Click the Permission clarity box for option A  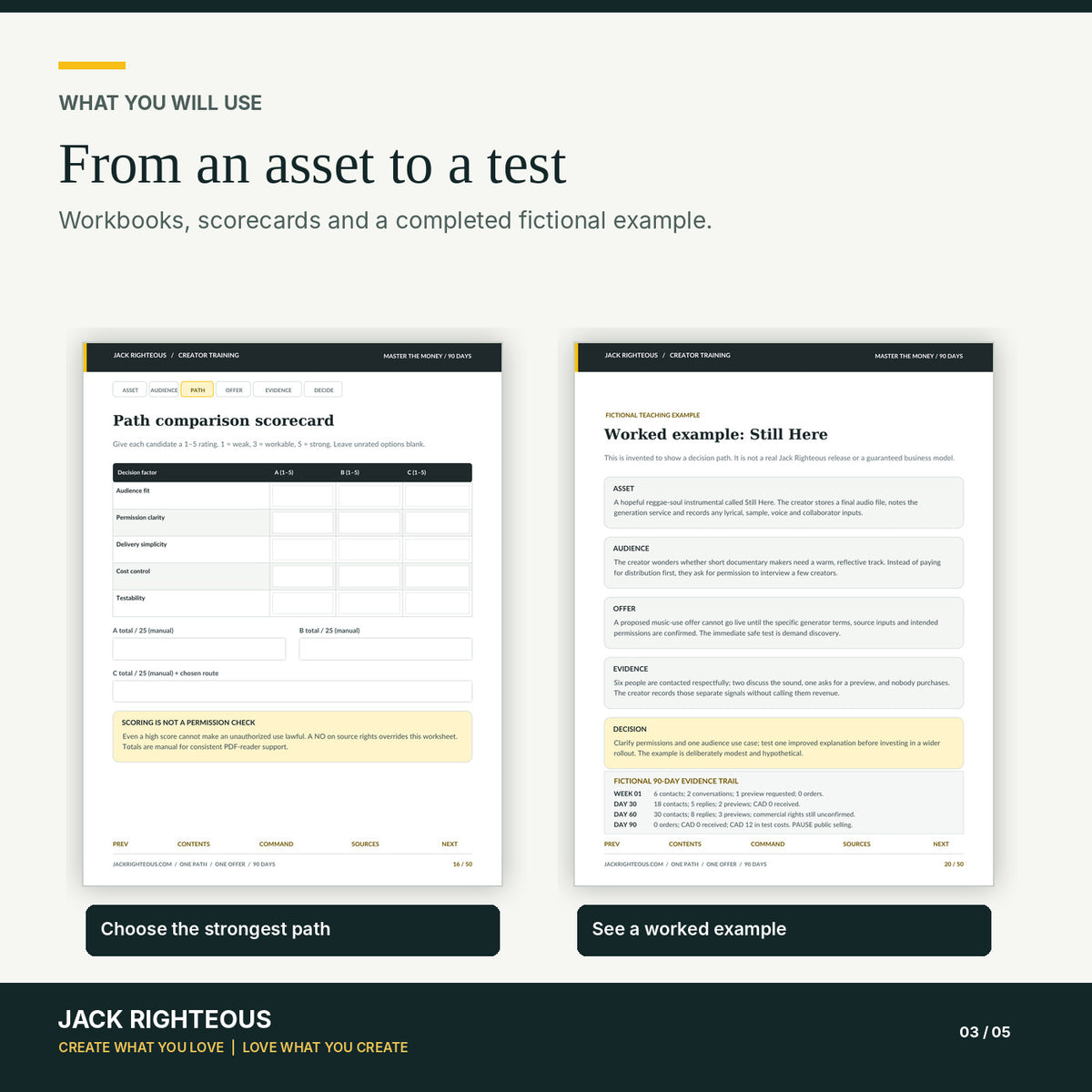303,522
